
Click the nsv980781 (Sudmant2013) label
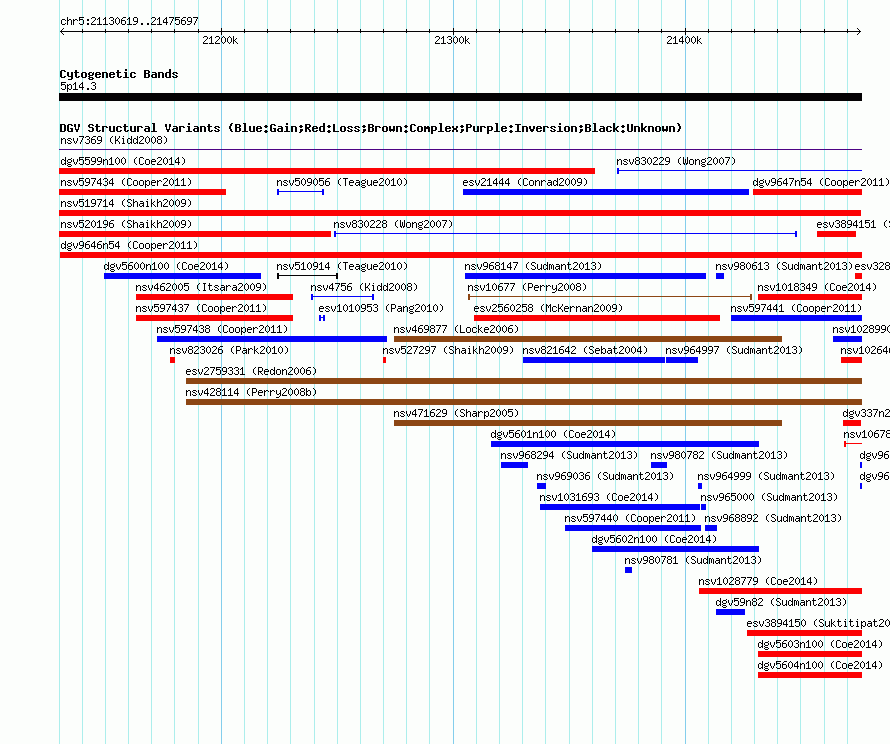point(693,560)
